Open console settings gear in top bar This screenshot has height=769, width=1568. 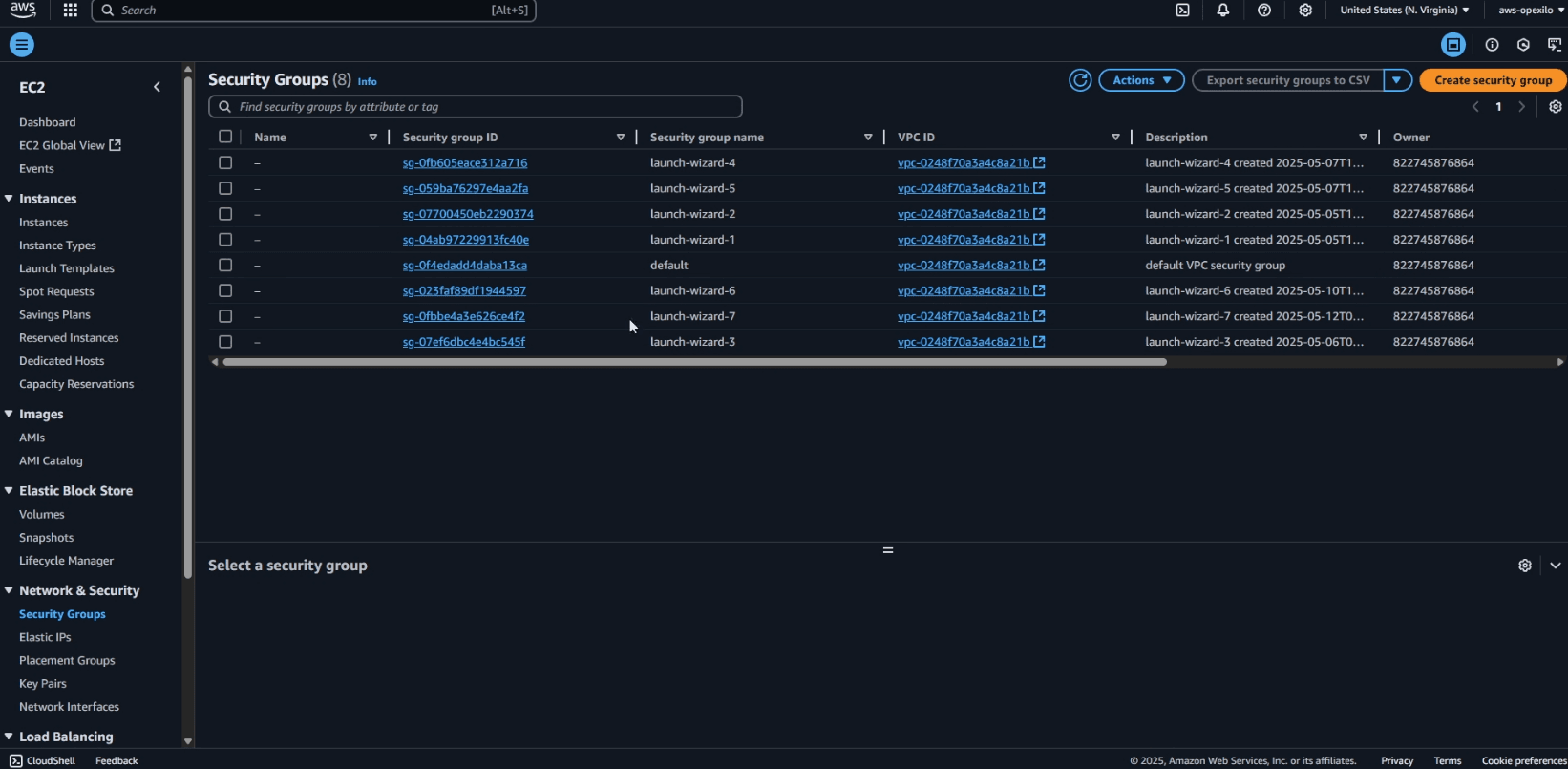pyautogui.click(x=1305, y=11)
